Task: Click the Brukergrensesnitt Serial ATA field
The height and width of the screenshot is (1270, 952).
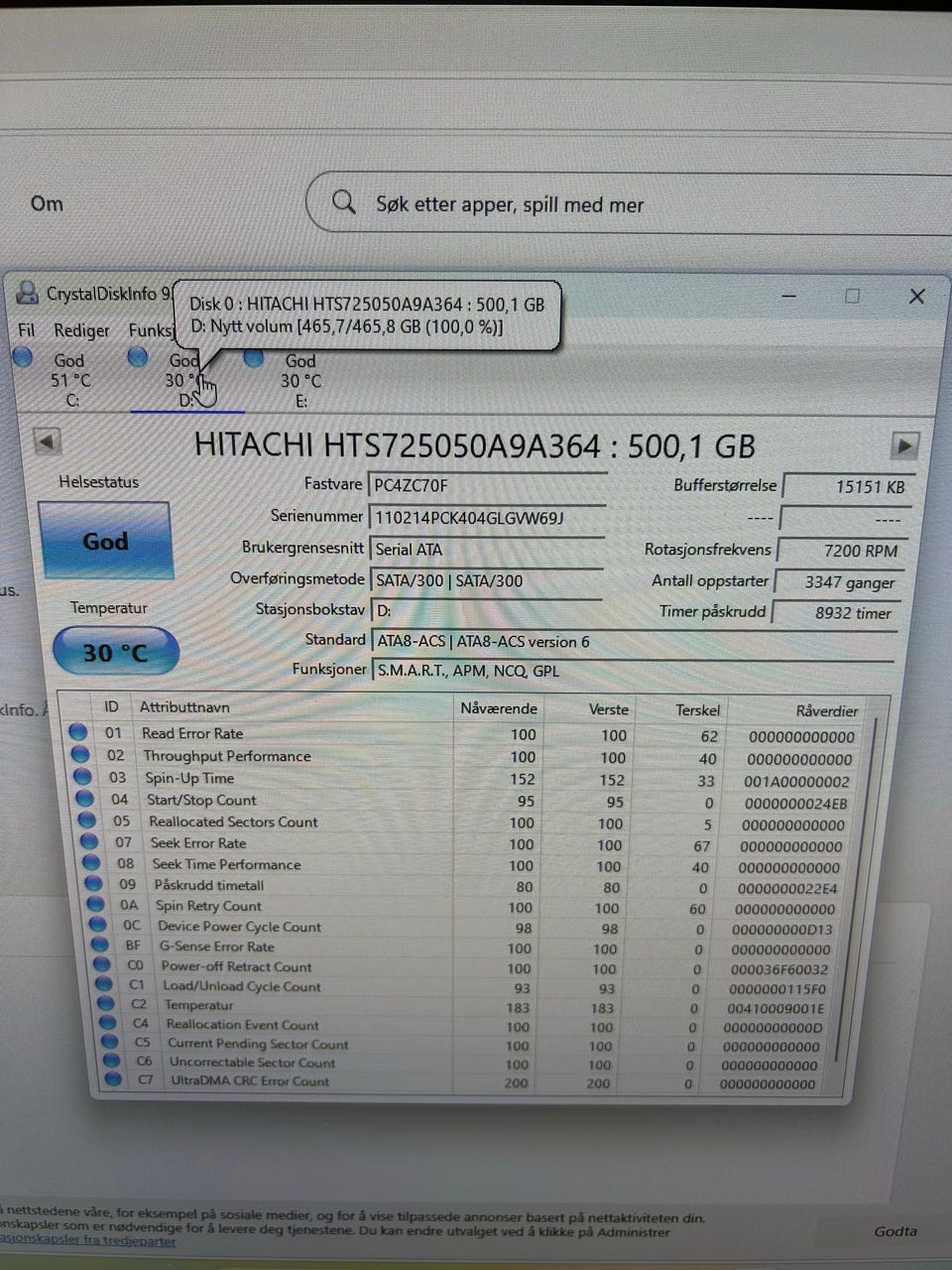Action: (x=487, y=549)
